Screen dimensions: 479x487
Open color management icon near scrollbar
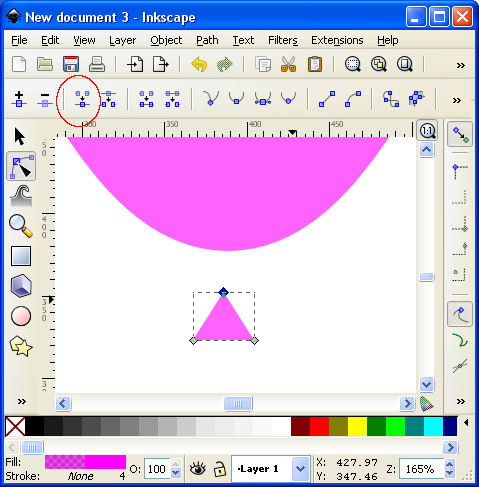tap(427, 404)
